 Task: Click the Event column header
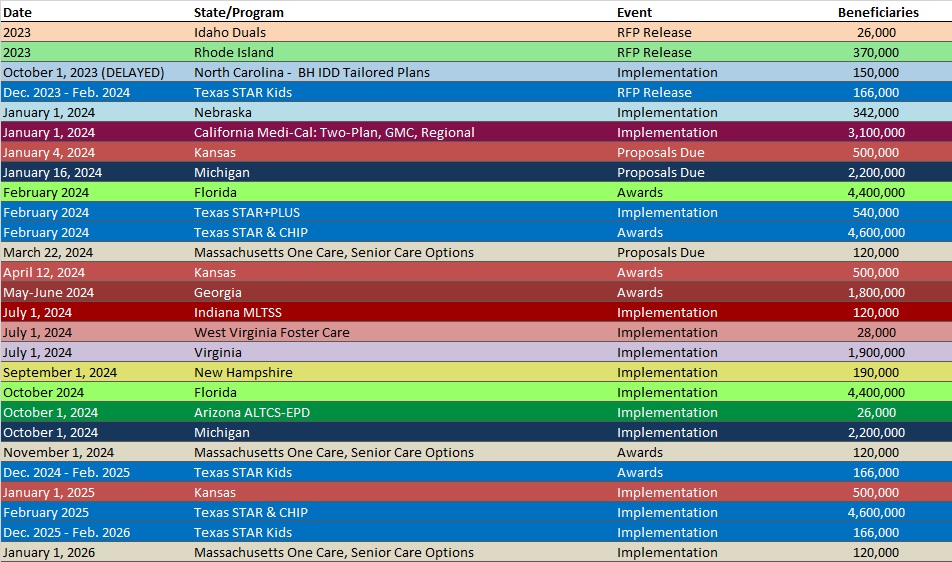pyautogui.click(x=634, y=12)
